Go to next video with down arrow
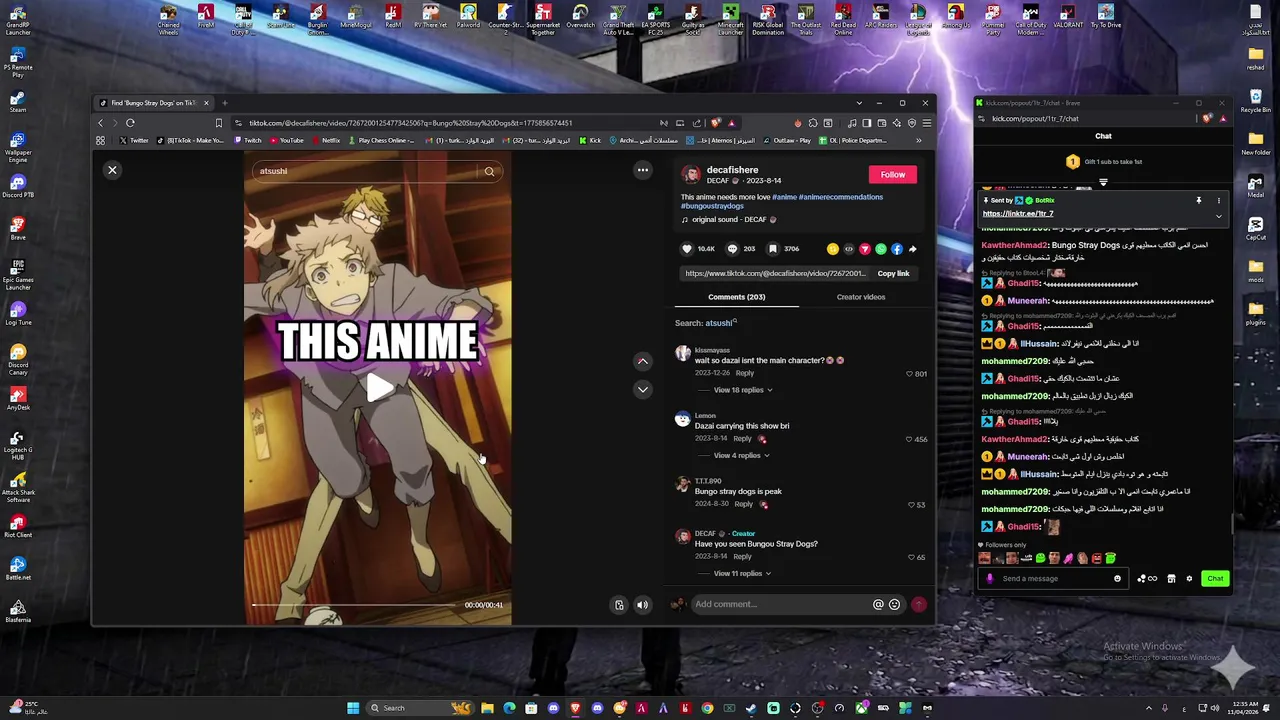Screen dimensions: 1280x720 tap(643, 389)
